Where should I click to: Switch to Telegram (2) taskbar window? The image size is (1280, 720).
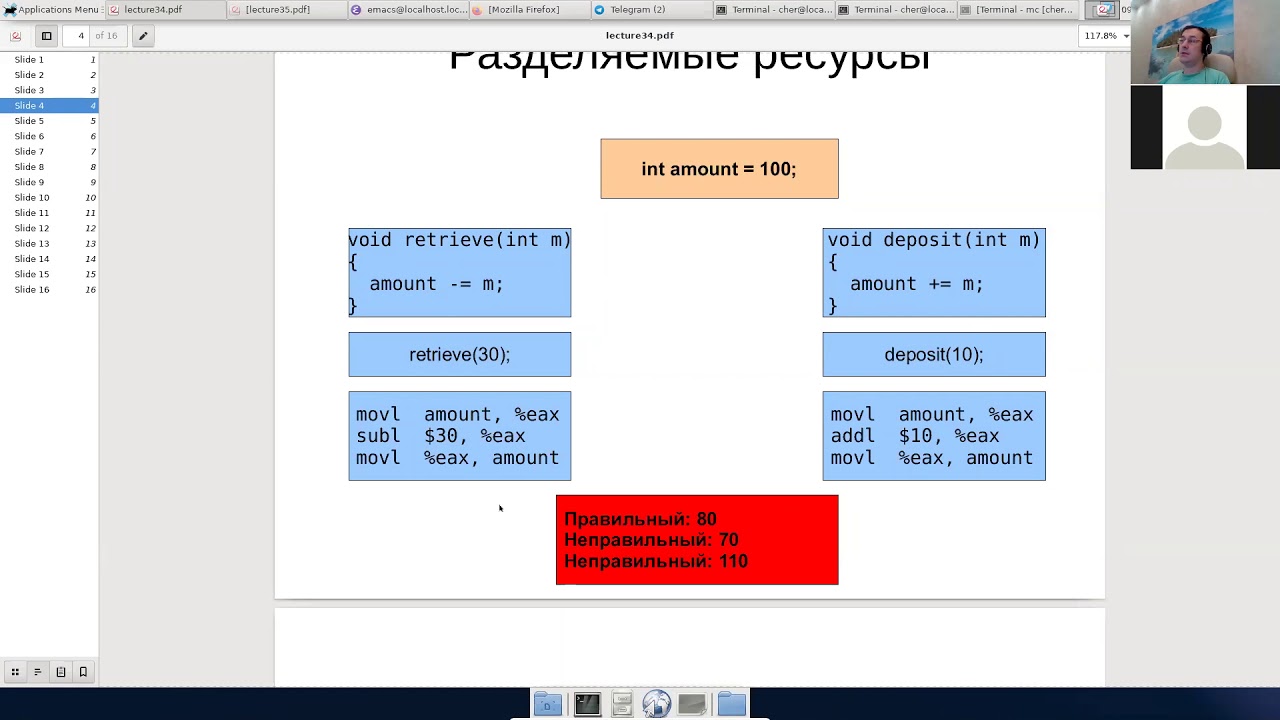650,10
